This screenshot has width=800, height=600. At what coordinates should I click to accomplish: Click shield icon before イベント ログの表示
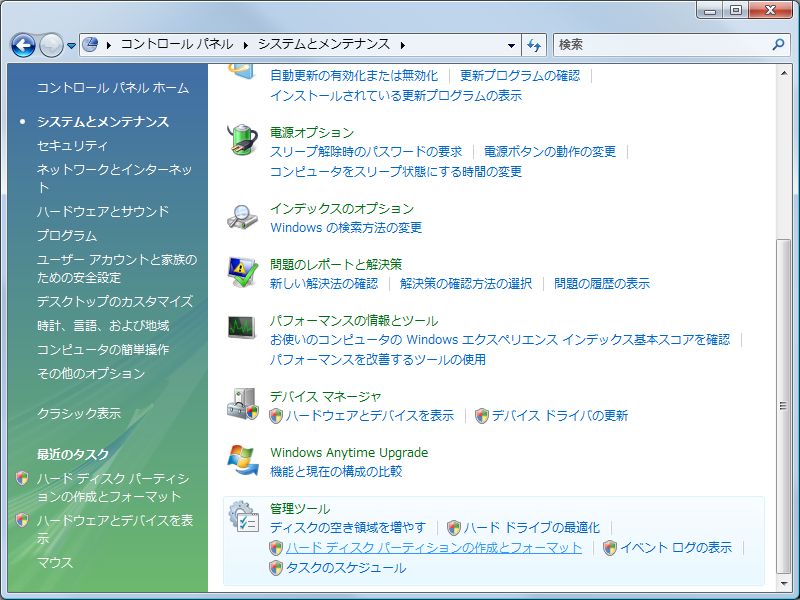point(610,548)
